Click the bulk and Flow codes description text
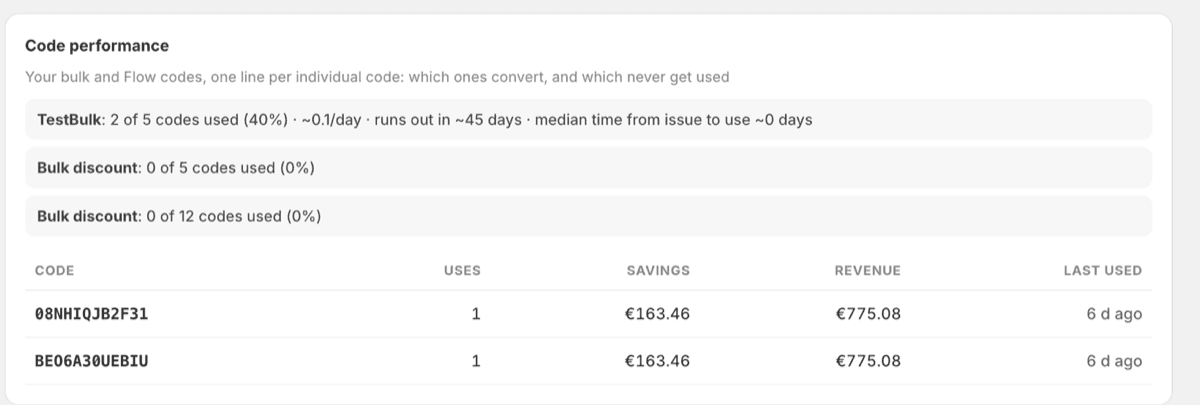The width and height of the screenshot is (1200, 405). coord(377,77)
